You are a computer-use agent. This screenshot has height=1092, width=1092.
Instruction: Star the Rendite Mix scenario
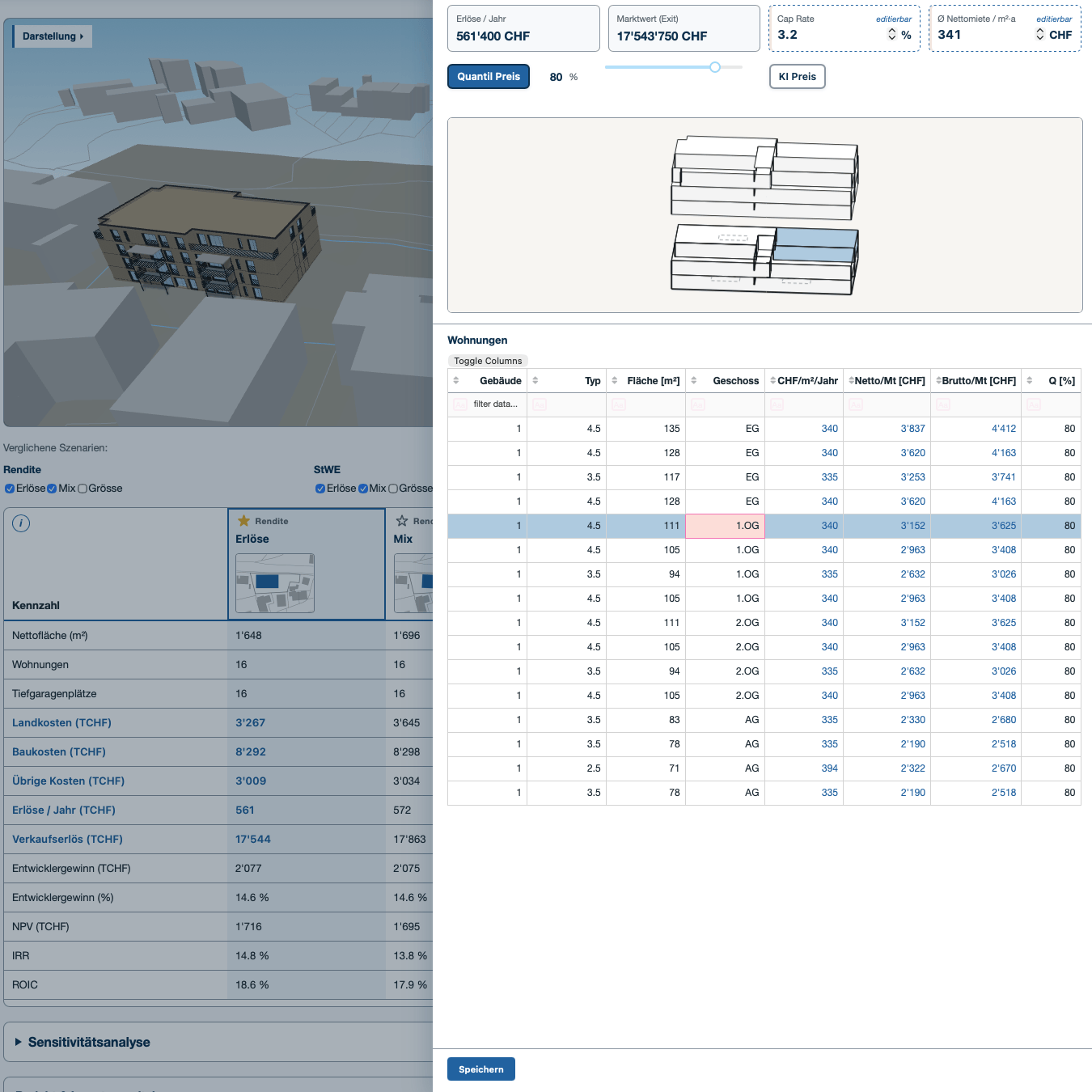pos(402,521)
